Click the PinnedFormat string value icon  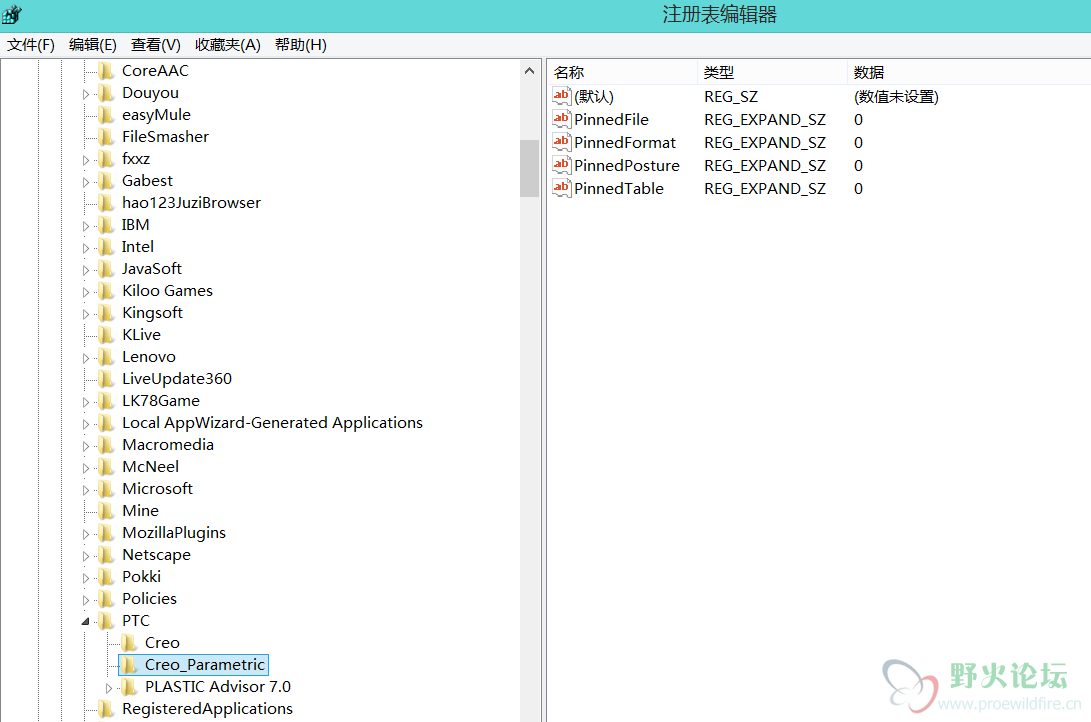(x=562, y=142)
